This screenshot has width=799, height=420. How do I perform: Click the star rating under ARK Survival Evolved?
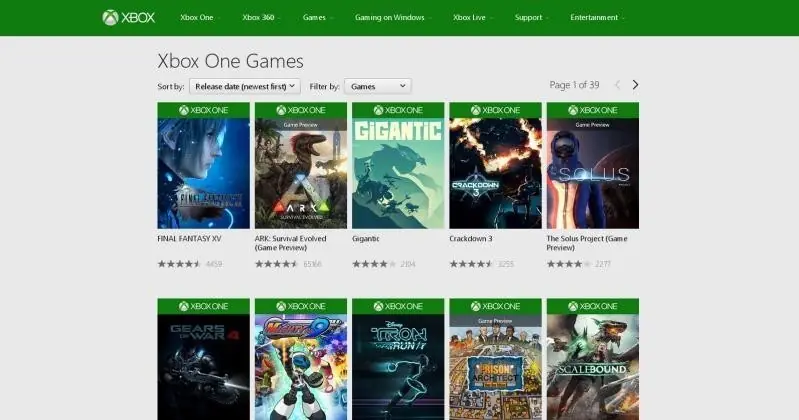point(277,264)
